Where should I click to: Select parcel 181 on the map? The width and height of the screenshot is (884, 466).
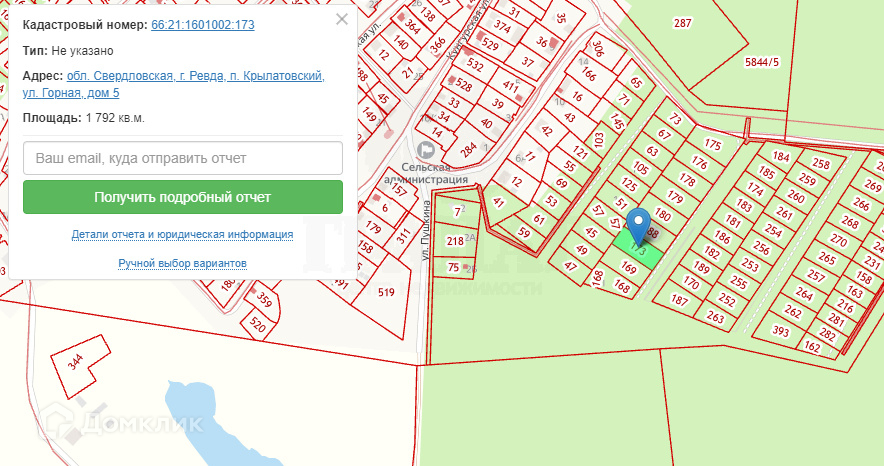coord(733,221)
